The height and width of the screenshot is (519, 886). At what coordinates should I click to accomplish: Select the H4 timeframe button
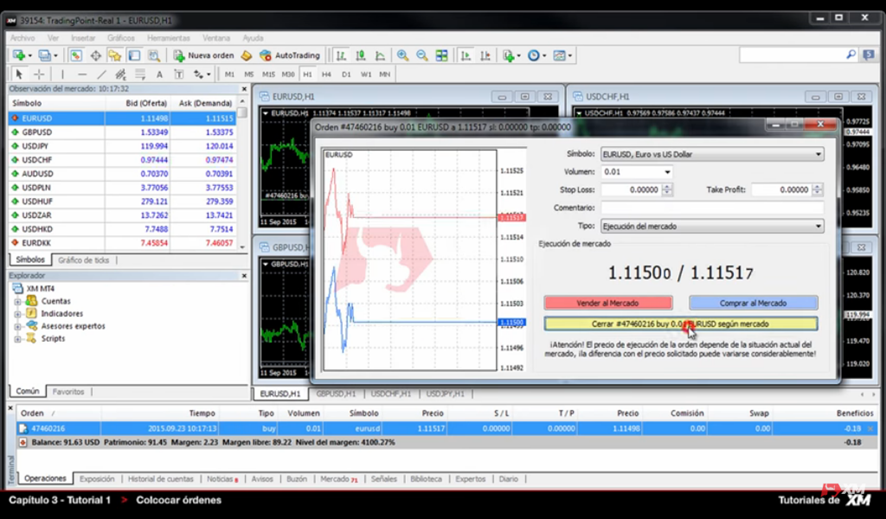click(x=327, y=74)
